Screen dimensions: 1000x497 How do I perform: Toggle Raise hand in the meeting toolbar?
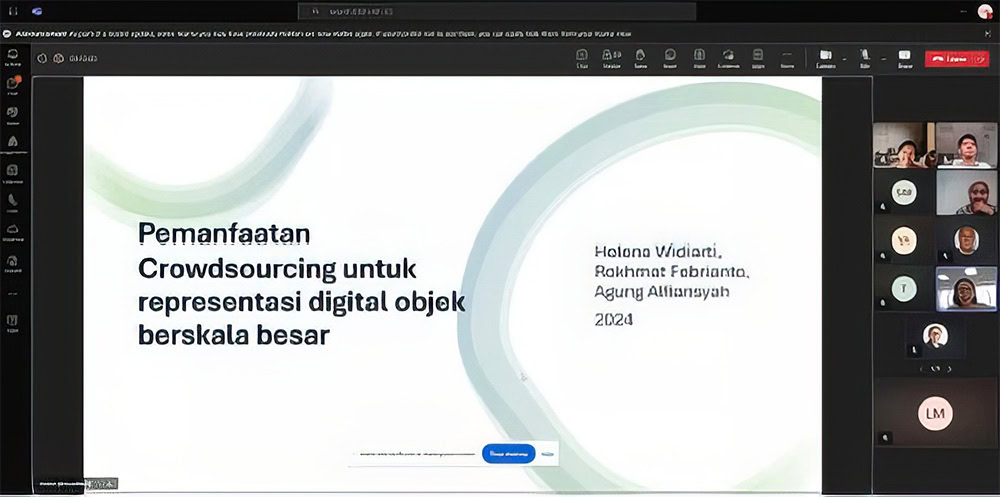pos(640,58)
